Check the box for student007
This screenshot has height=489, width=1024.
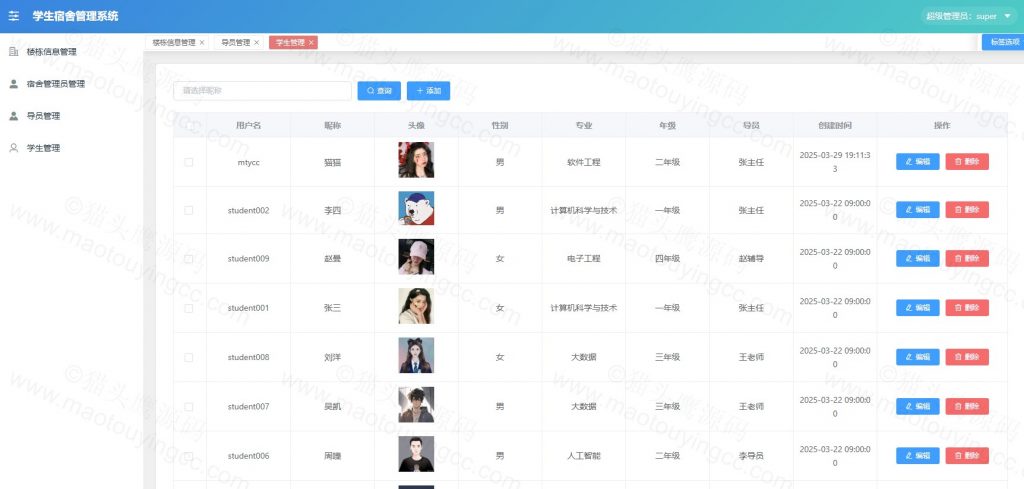(189, 407)
